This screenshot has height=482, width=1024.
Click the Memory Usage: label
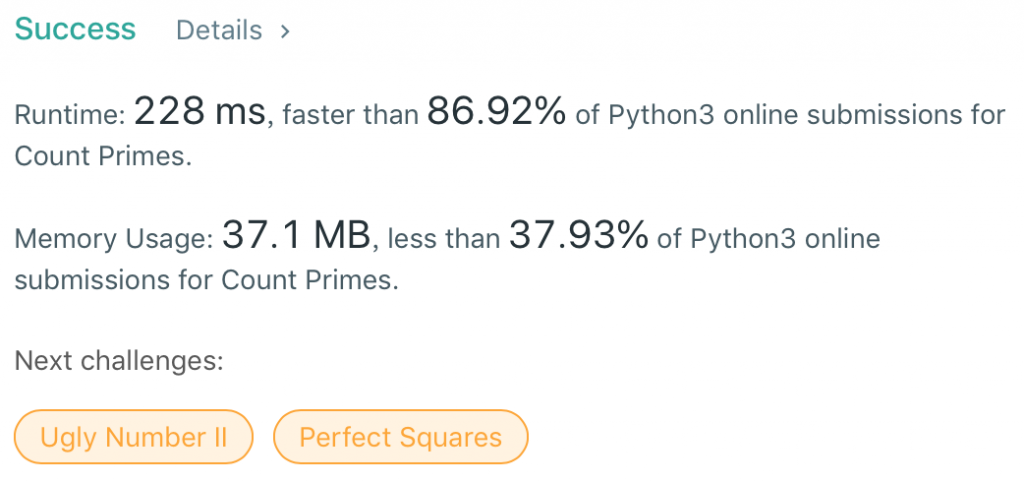(113, 239)
